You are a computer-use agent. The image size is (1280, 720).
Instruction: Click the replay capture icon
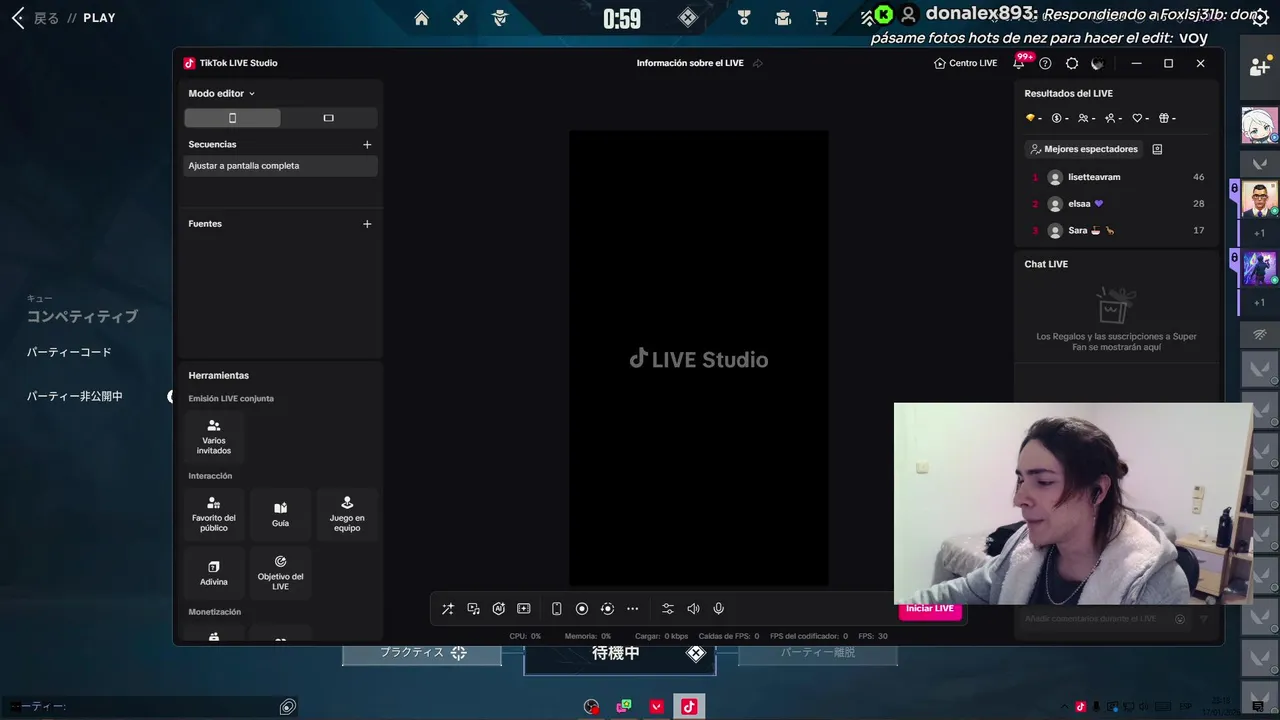(607, 609)
